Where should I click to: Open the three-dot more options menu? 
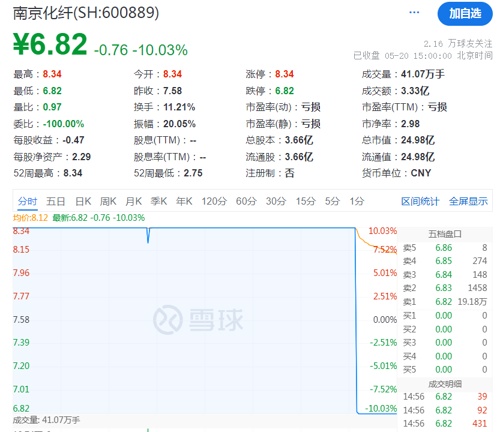tap(414, 12)
